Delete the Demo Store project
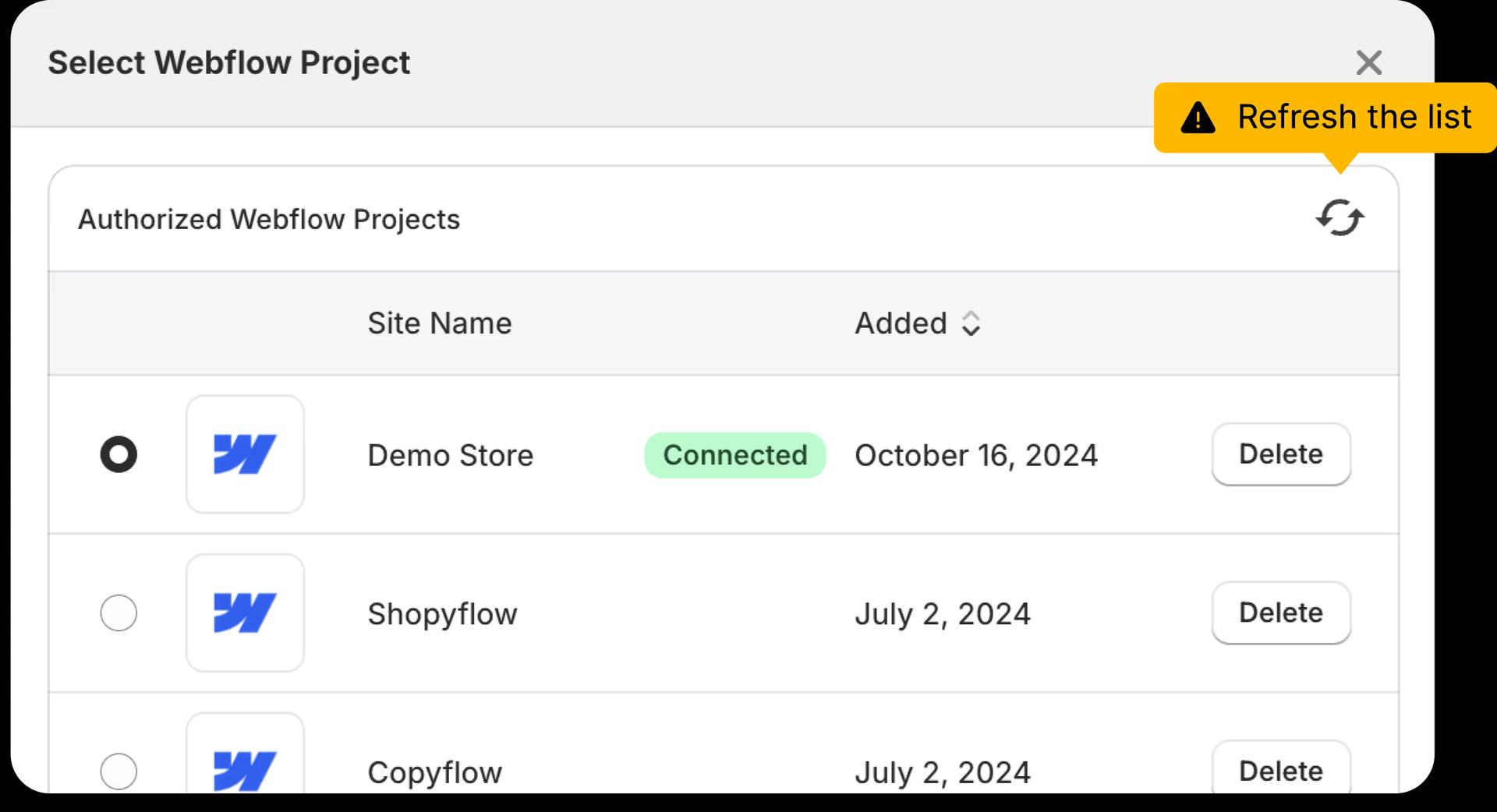Viewport: 1497px width, 812px height. coord(1280,454)
